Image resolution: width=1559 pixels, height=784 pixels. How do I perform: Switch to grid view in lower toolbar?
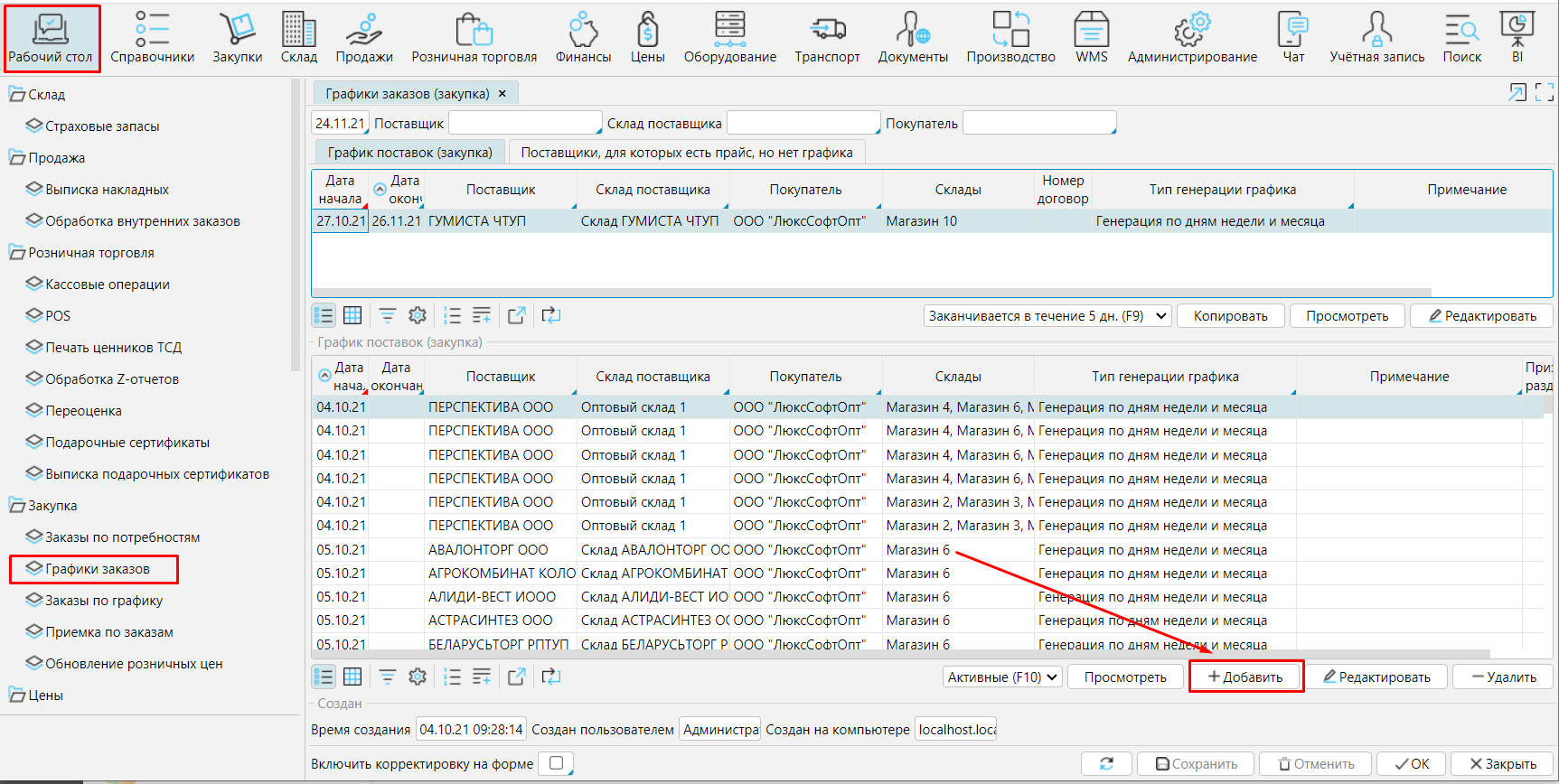click(x=352, y=677)
